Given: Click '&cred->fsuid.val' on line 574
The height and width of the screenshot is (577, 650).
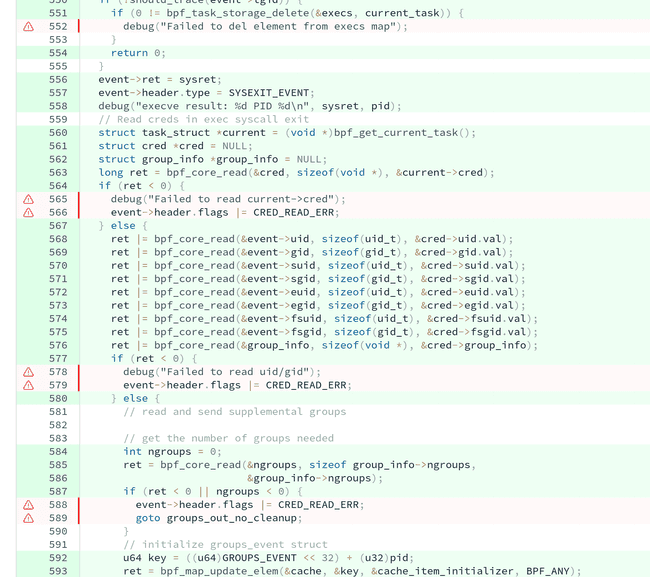Looking at the screenshot, I should click(477, 319).
